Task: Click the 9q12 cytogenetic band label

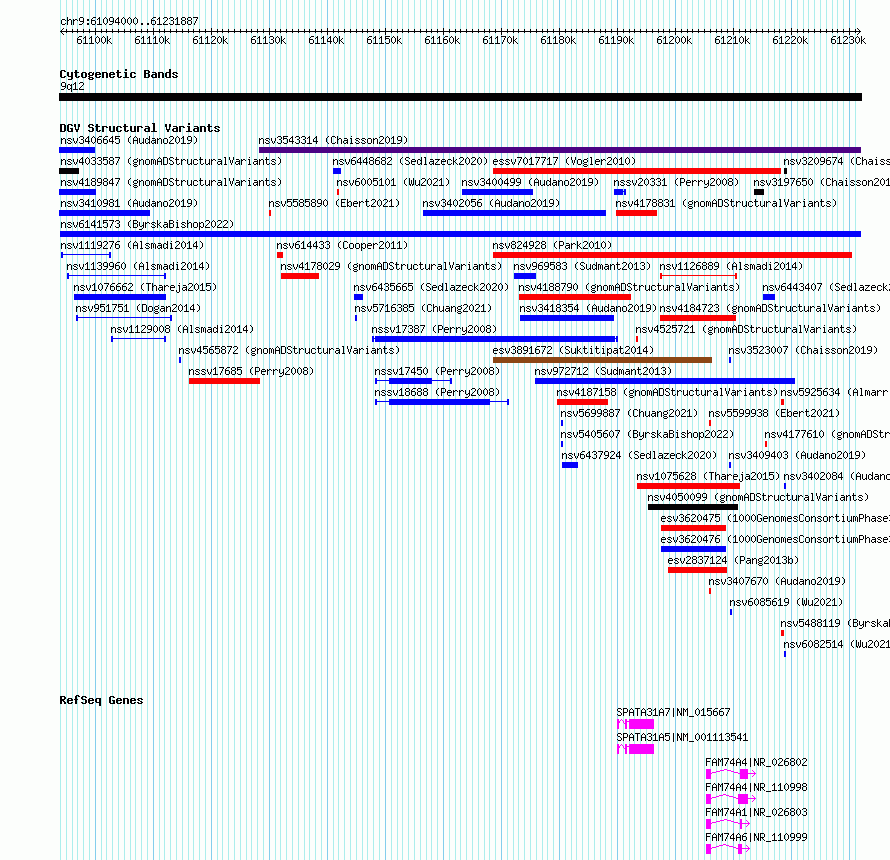Action: tap(72, 86)
